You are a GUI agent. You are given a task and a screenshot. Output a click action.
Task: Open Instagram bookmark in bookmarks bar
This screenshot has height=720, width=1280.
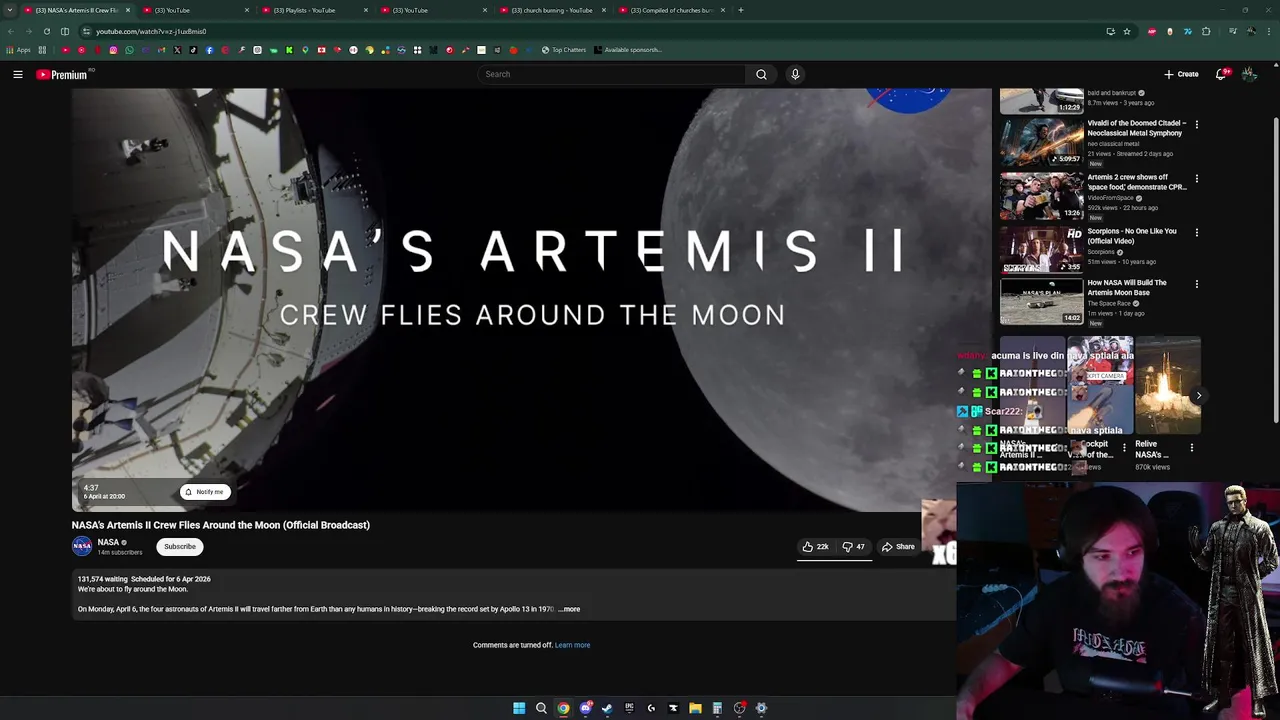coord(113,50)
